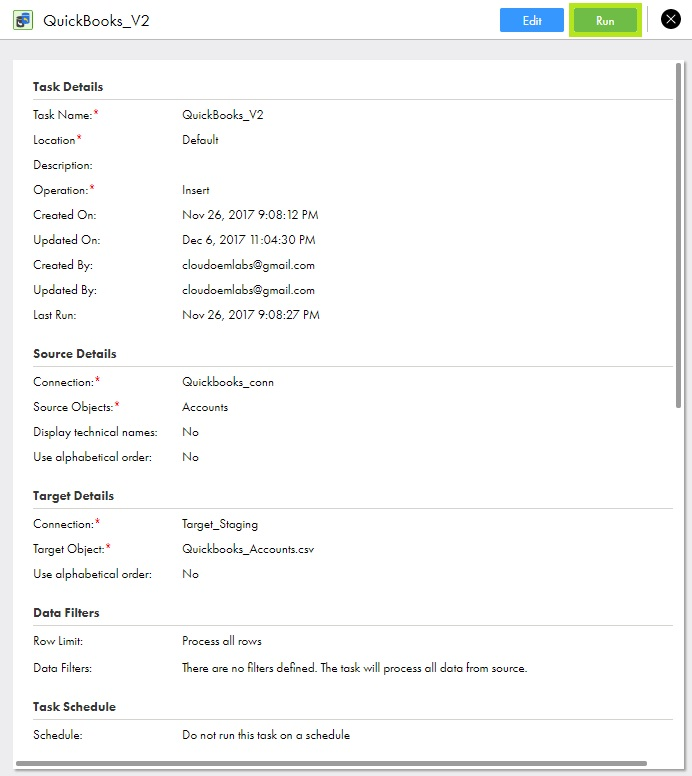Click the vertical scrollbar on the right
Image resolution: width=692 pixels, height=776 pixels.
click(678, 235)
